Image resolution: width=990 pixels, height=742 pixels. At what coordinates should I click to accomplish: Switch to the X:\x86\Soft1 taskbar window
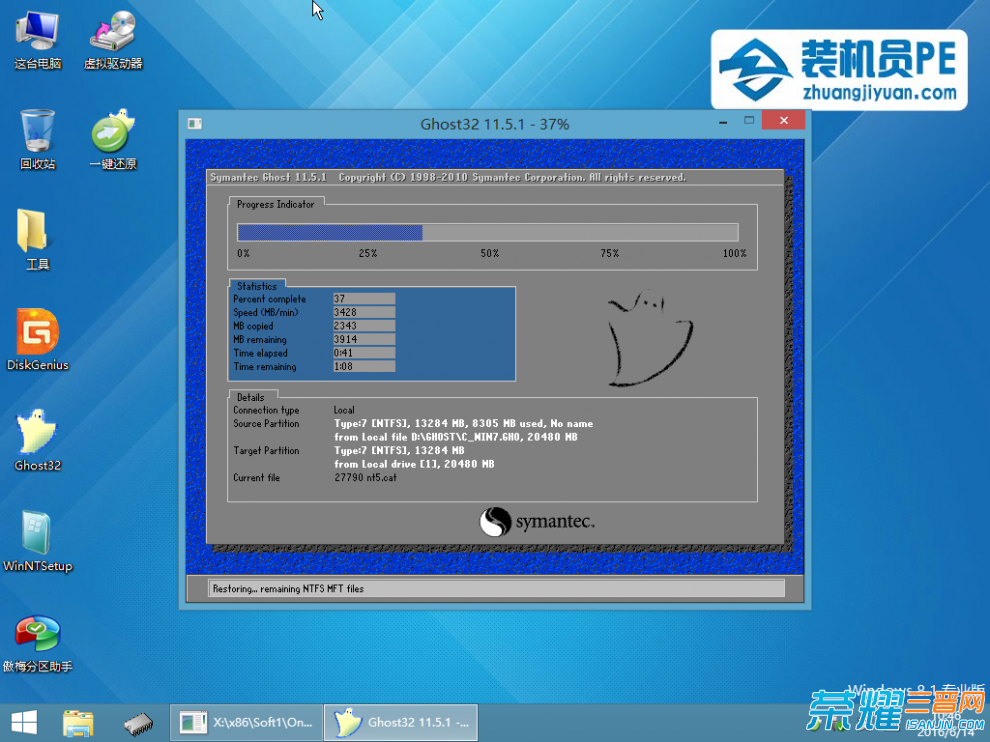[246, 722]
